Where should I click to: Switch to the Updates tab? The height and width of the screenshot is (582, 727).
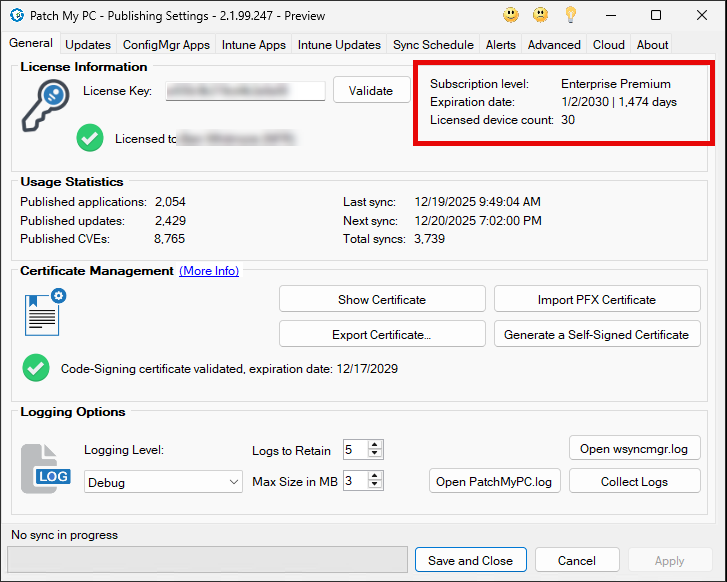(x=88, y=45)
